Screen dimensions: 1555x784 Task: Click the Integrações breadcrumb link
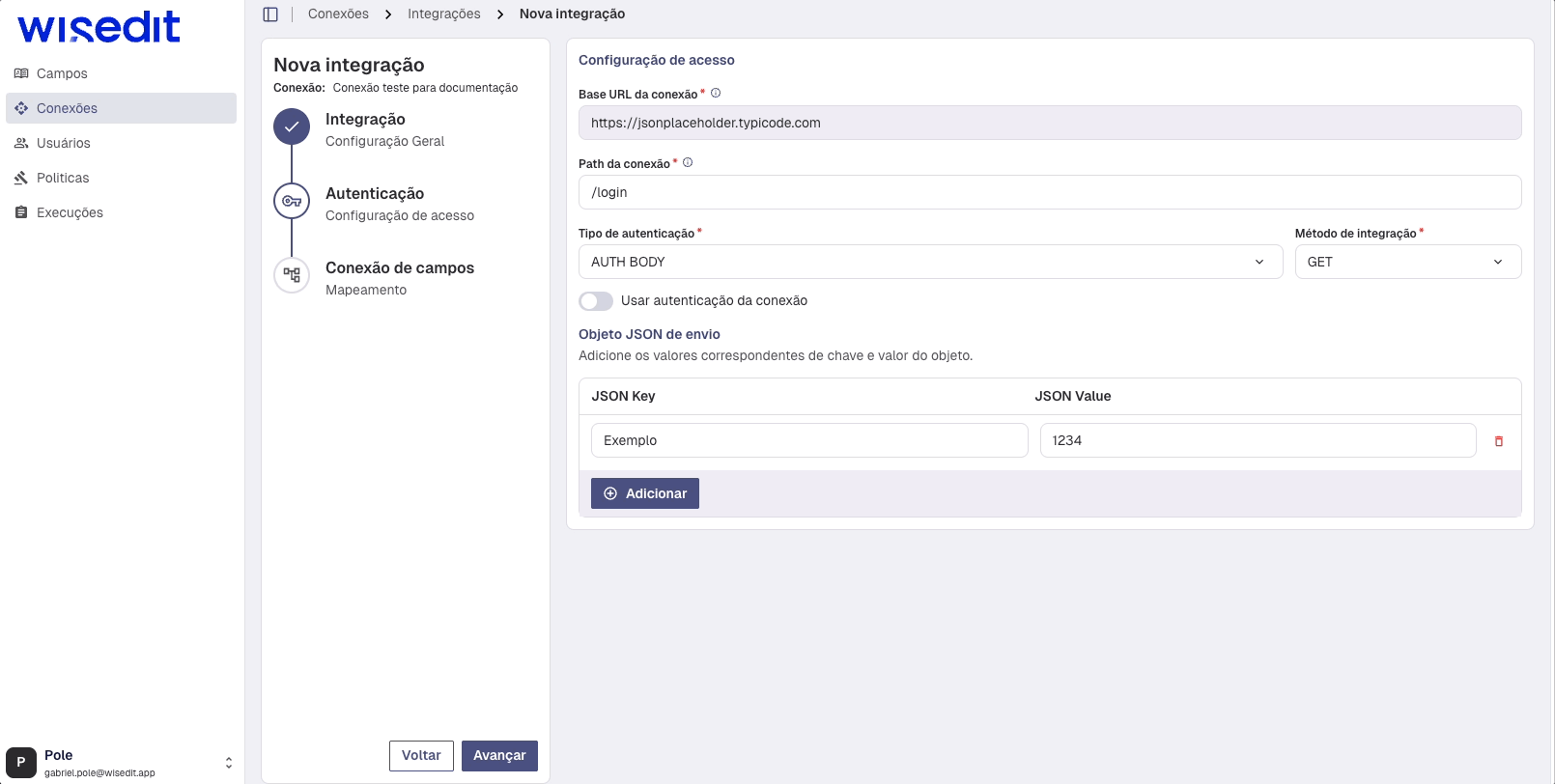pyautogui.click(x=443, y=14)
